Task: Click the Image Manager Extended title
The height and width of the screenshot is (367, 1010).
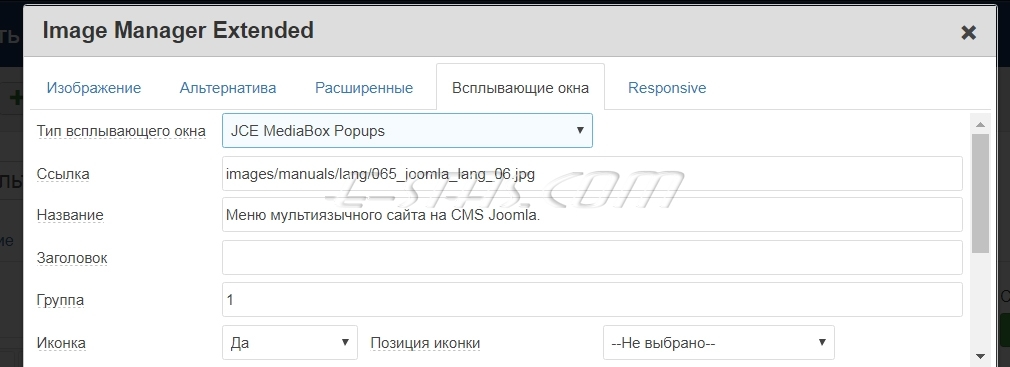Action: [178, 30]
